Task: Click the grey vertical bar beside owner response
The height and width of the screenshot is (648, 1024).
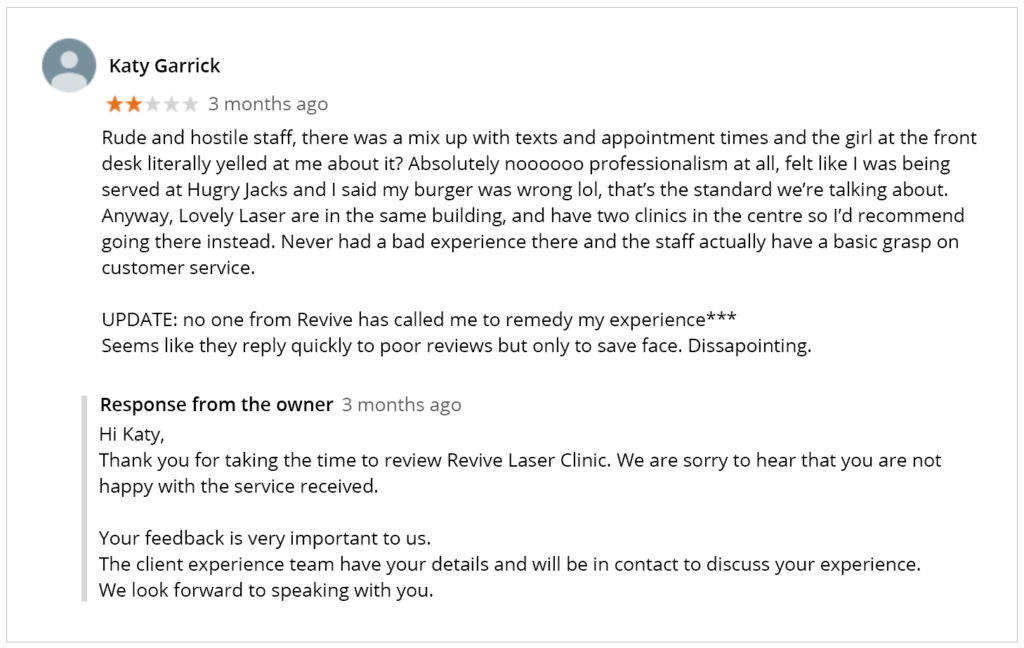Action: pyautogui.click(x=84, y=498)
